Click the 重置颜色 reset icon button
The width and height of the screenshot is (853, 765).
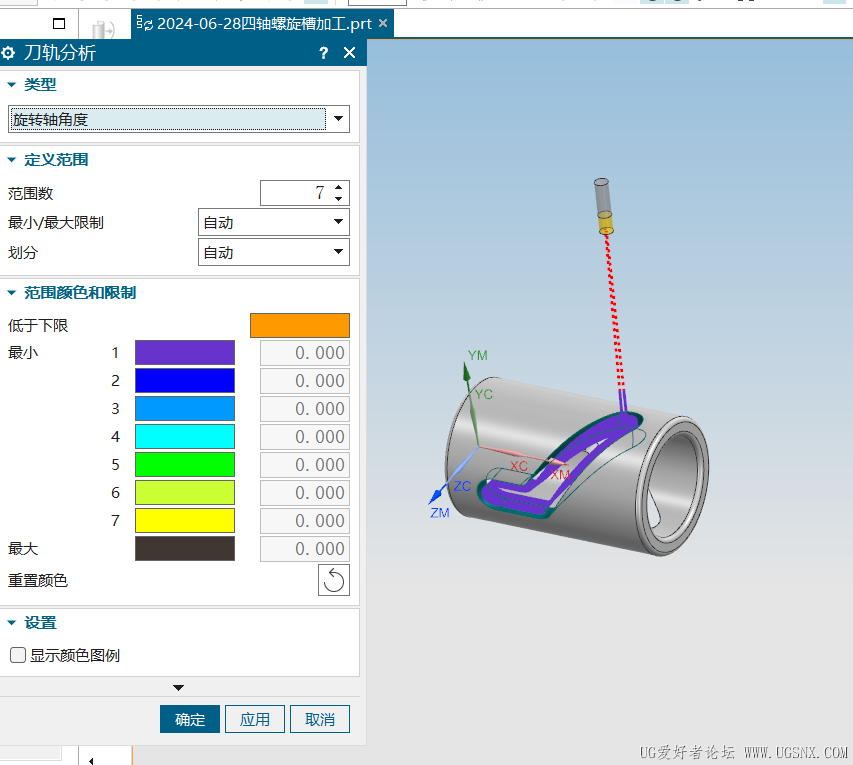(x=333, y=580)
